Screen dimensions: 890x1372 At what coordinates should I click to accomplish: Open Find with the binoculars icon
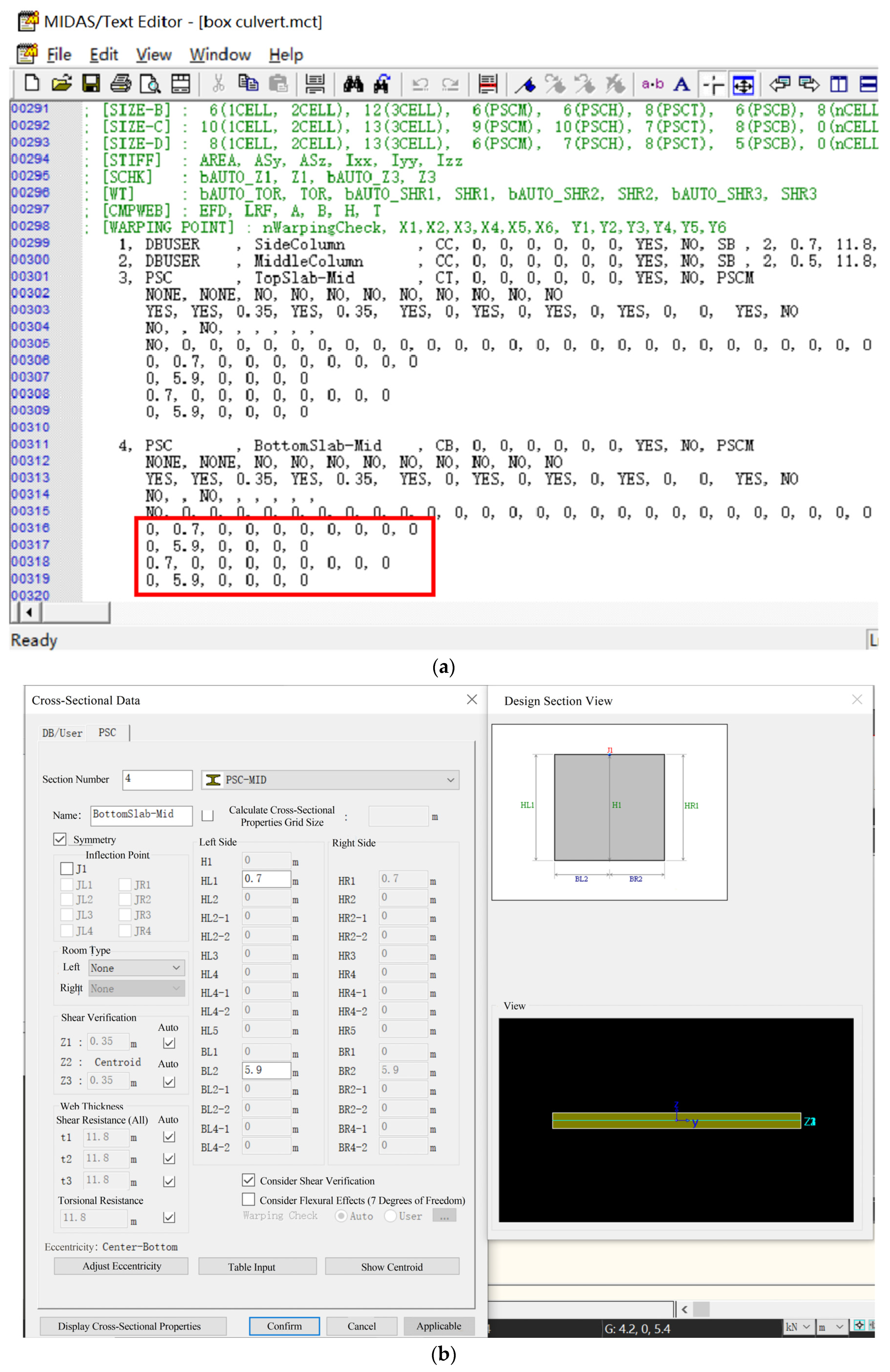click(x=353, y=84)
